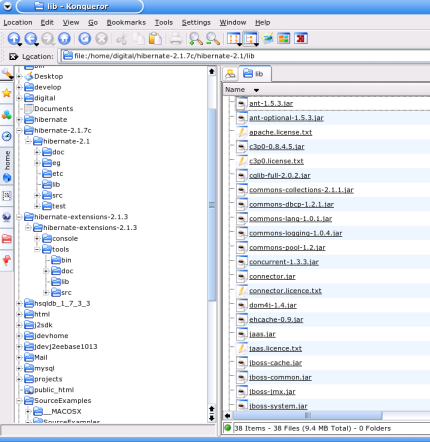Viewport: 430px width, 442px height.
Task: Click the tree scrollbar's top up arrow
Action: click(212, 71)
